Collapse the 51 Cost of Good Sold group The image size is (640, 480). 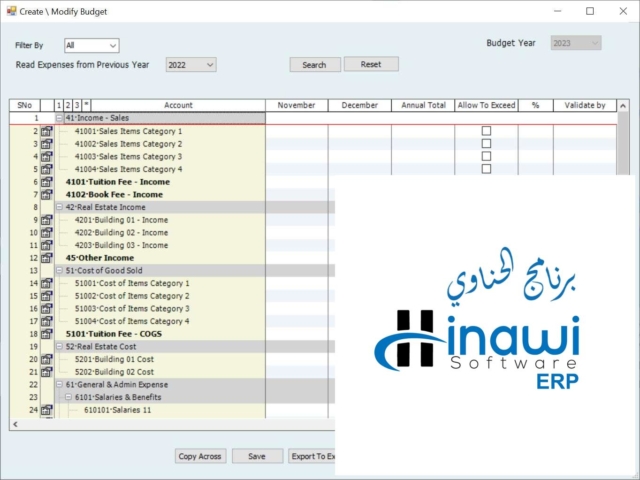(x=59, y=271)
